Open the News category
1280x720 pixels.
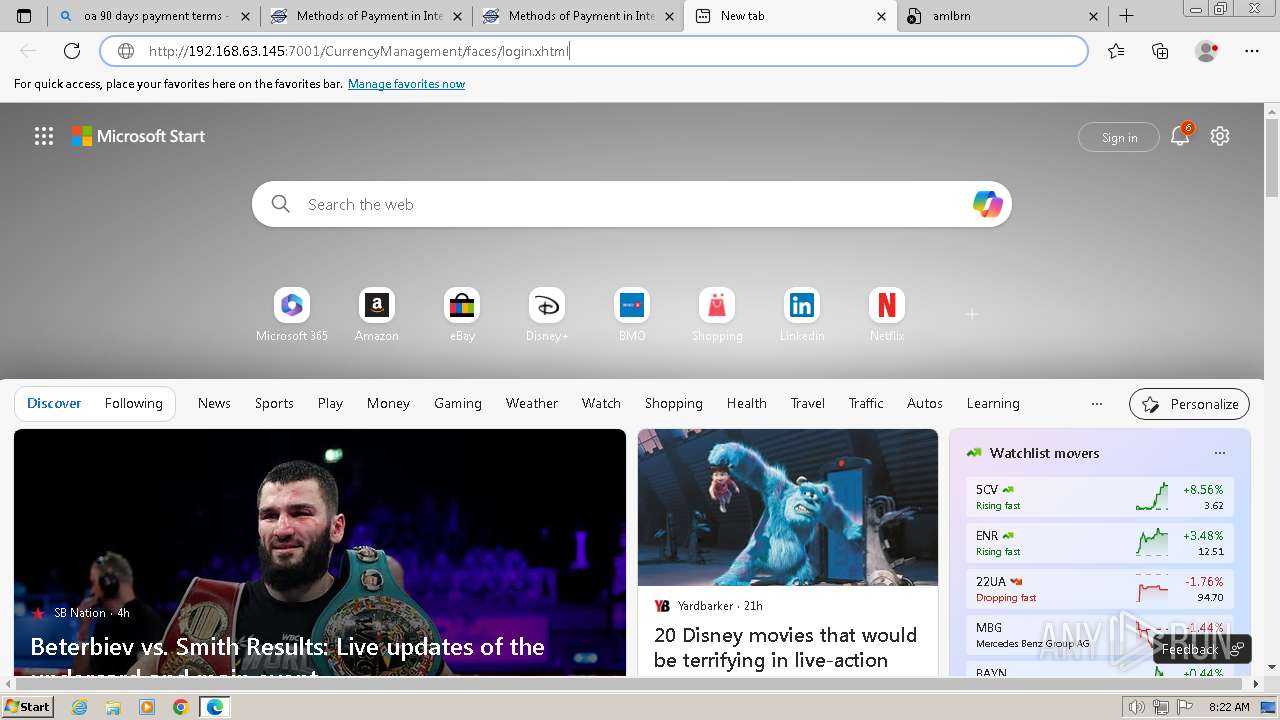pos(214,403)
